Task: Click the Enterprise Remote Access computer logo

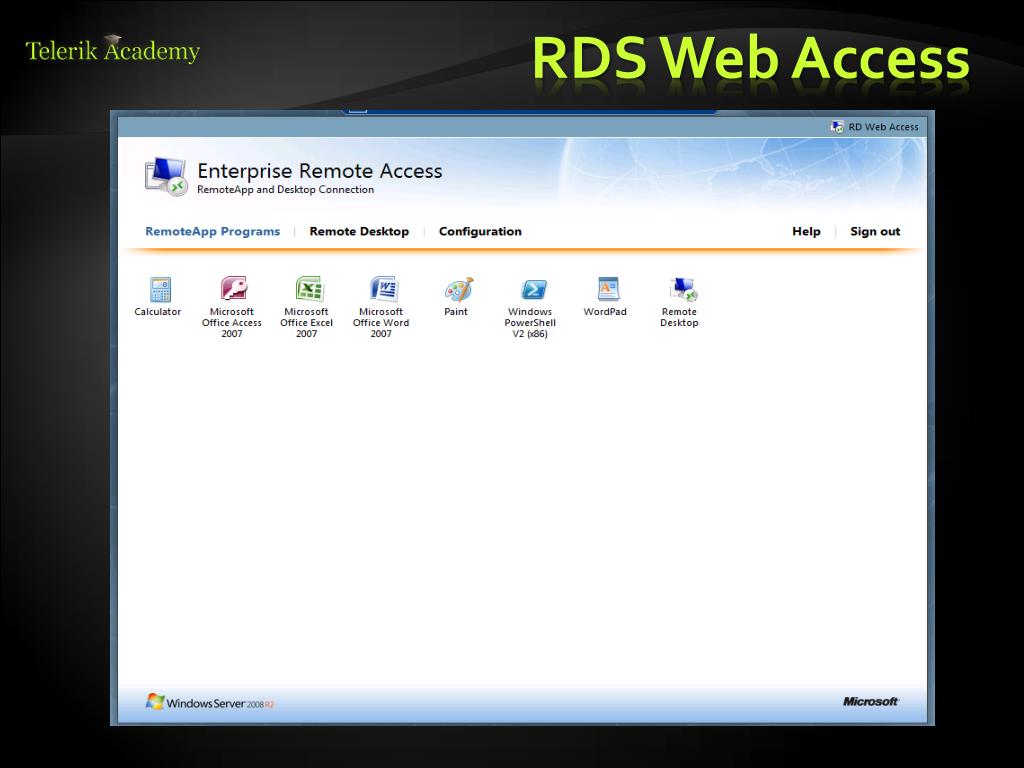Action: (166, 177)
